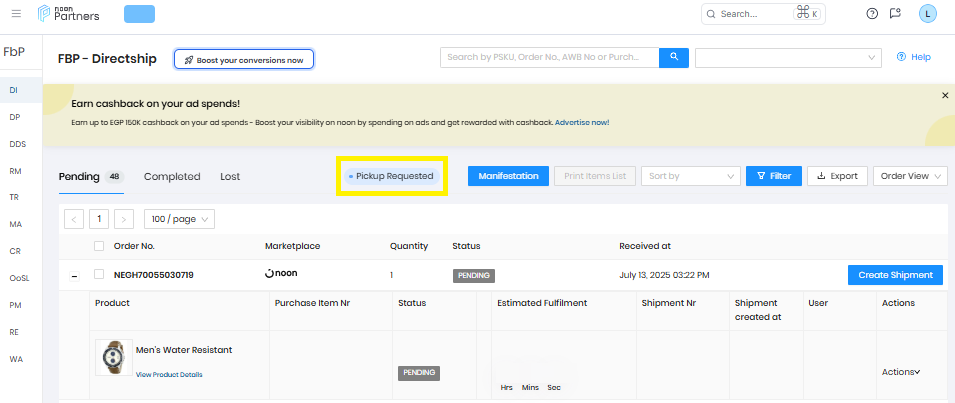The height and width of the screenshot is (403, 955).
Task: Export the orders list
Action: tap(837, 176)
